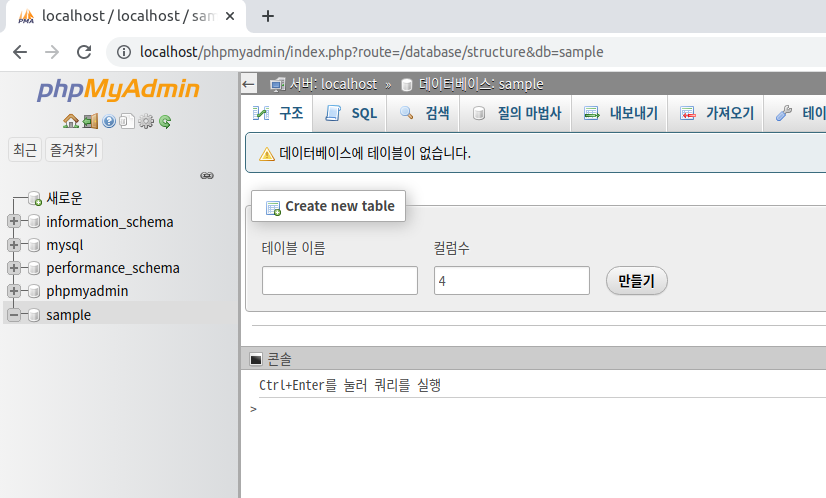This screenshot has height=498, width=826.
Task: Click the browser forward arrow
Action: click(52, 52)
